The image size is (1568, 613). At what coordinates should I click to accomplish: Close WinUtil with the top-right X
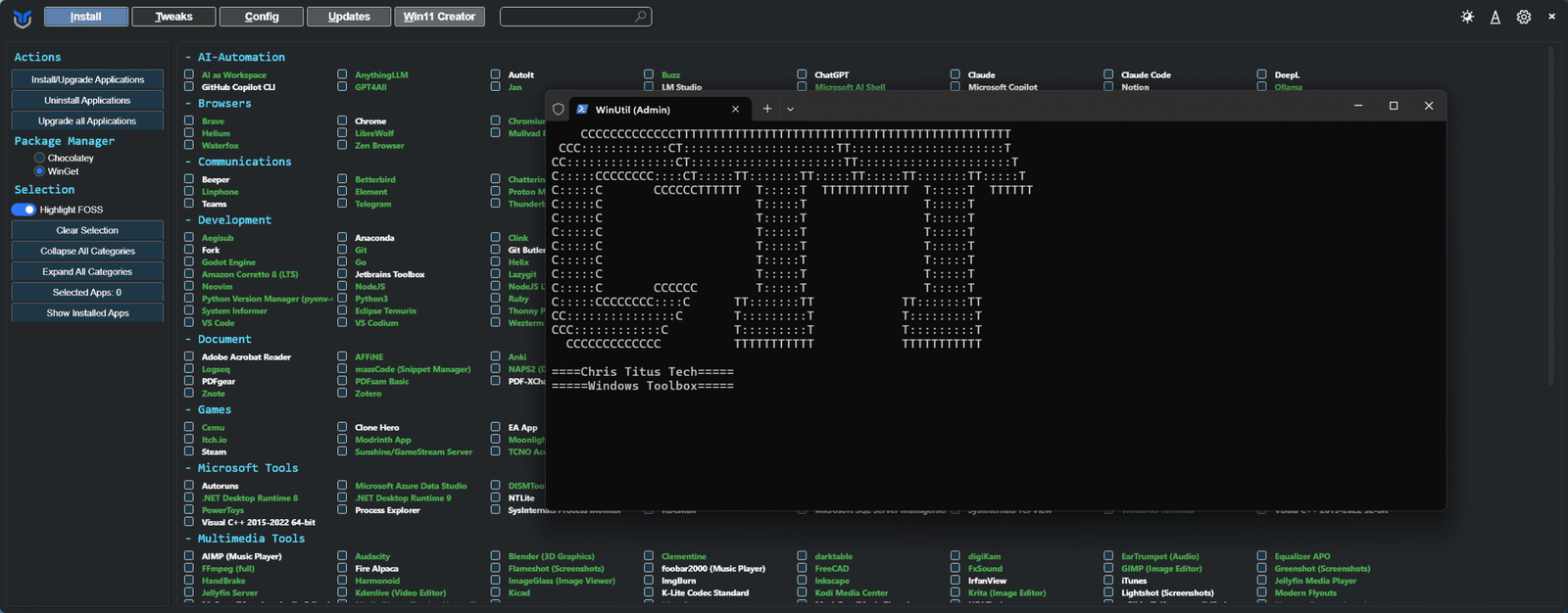(x=1551, y=17)
